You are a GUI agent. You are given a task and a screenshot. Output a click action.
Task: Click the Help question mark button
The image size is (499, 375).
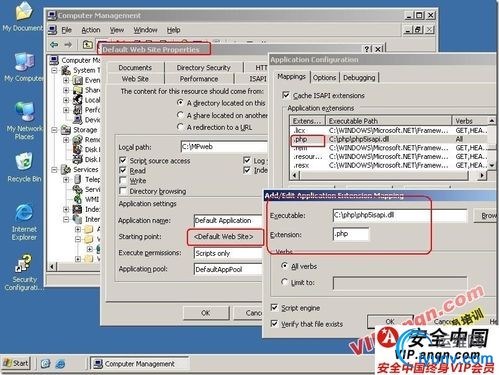[x=367, y=49]
